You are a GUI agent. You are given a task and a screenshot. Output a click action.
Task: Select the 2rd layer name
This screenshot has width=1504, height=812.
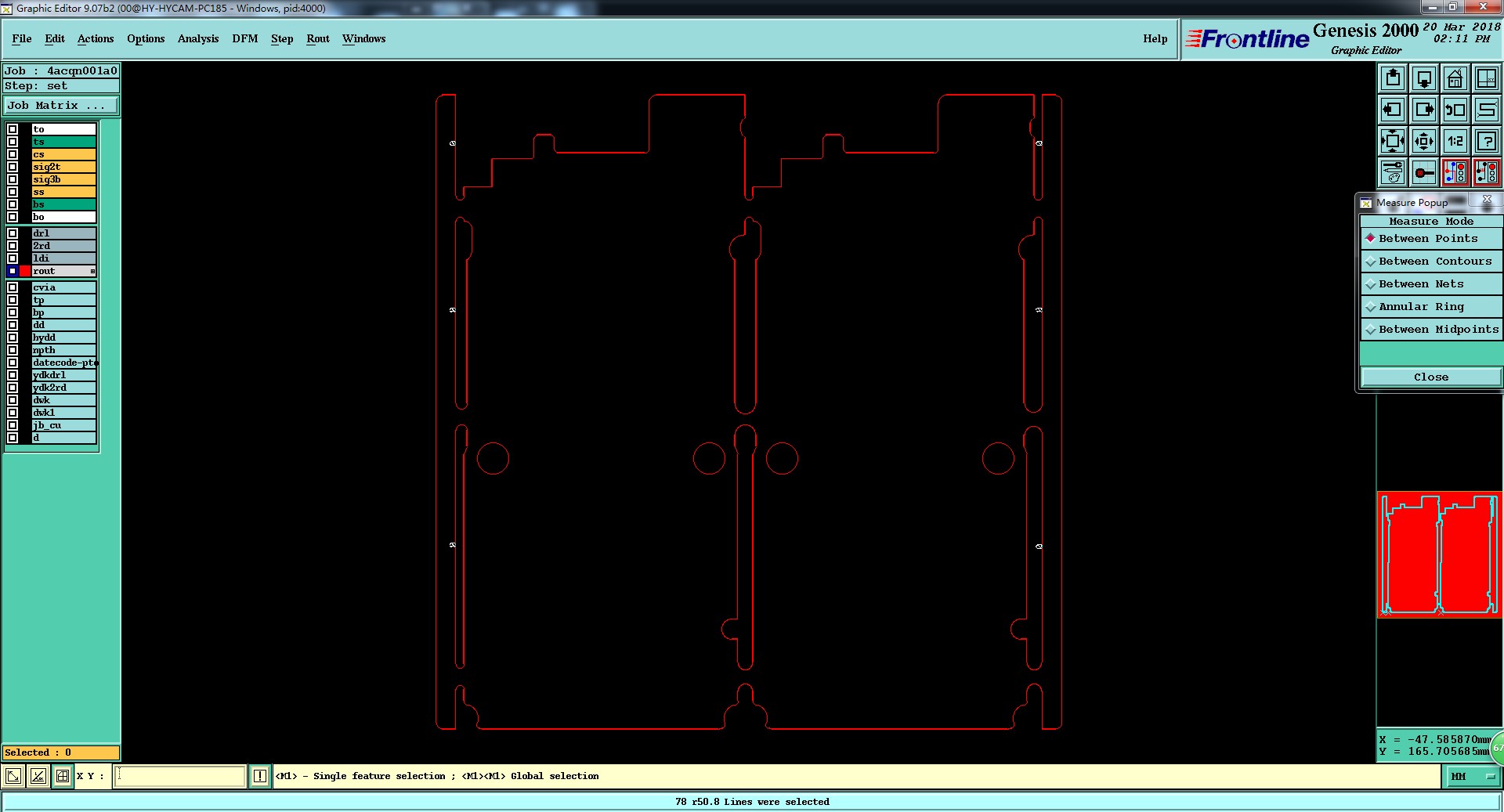(x=63, y=246)
